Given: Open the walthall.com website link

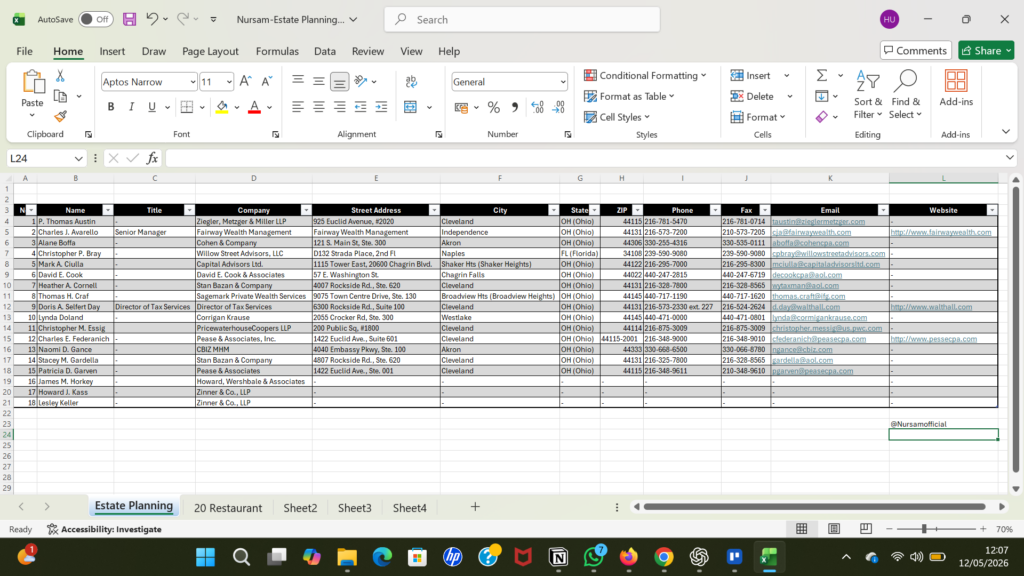Looking at the screenshot, I should coord(931,307).
